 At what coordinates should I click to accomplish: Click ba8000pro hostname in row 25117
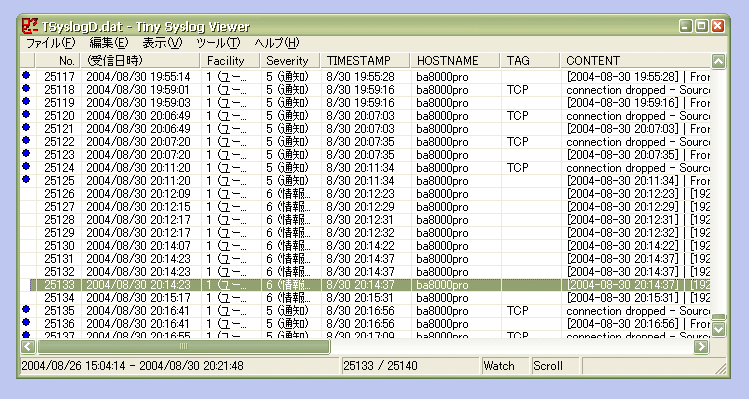tap(442, 76)
